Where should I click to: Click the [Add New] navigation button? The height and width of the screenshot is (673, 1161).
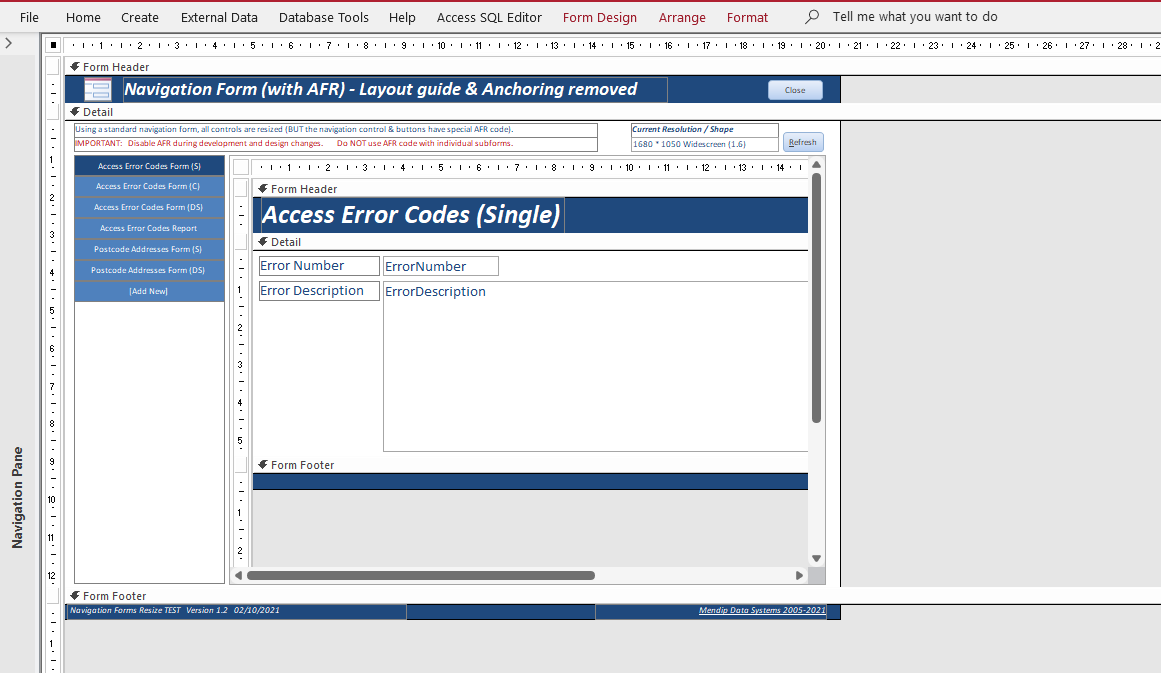[x=150, y=291]
